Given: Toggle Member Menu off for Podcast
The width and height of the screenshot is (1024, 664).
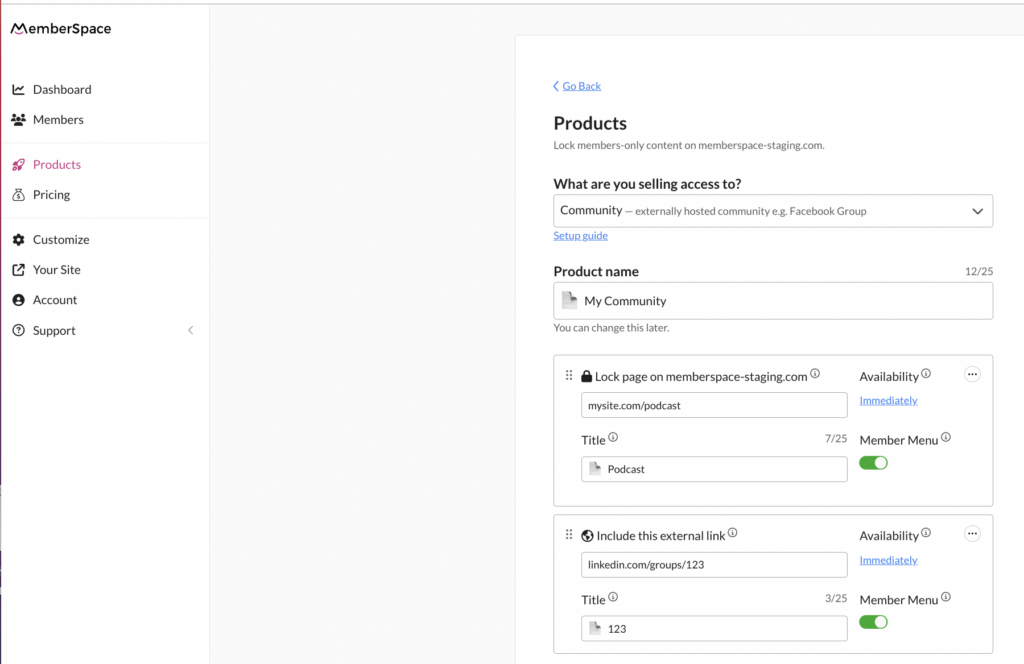Looking at the screenshot, I should click(x=872, y=462).
